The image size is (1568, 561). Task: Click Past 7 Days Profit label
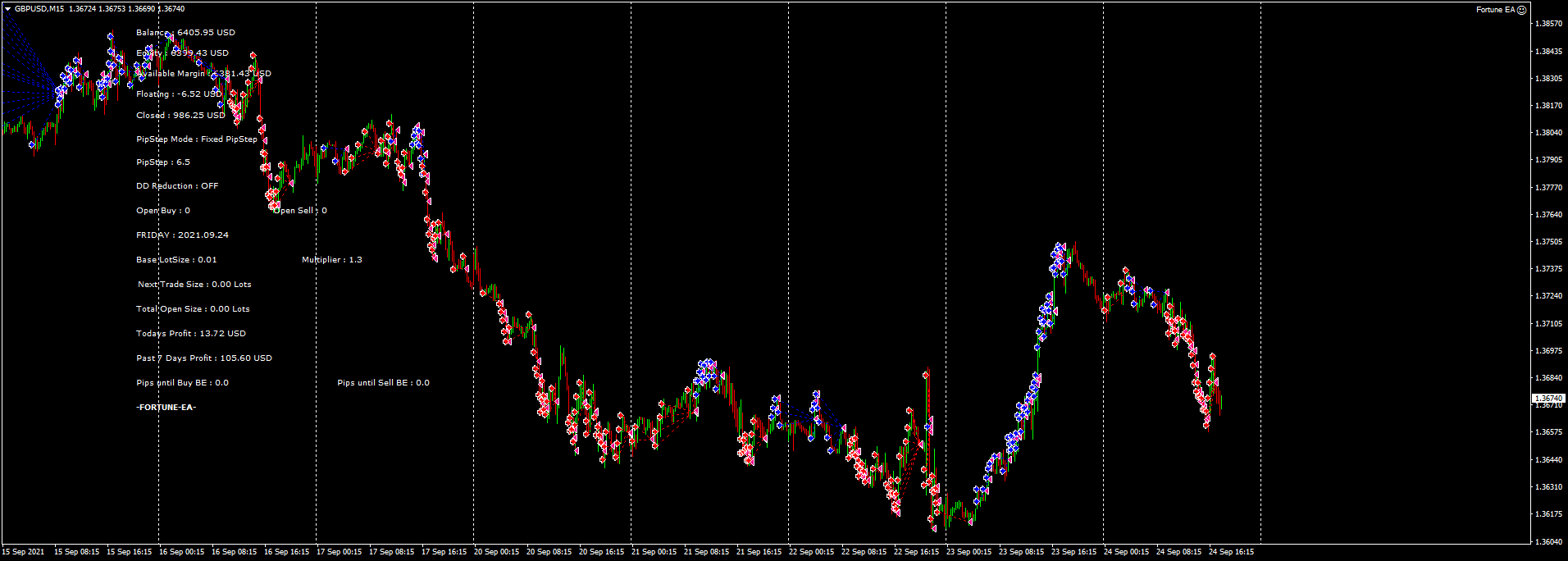[x=204, y=358]
